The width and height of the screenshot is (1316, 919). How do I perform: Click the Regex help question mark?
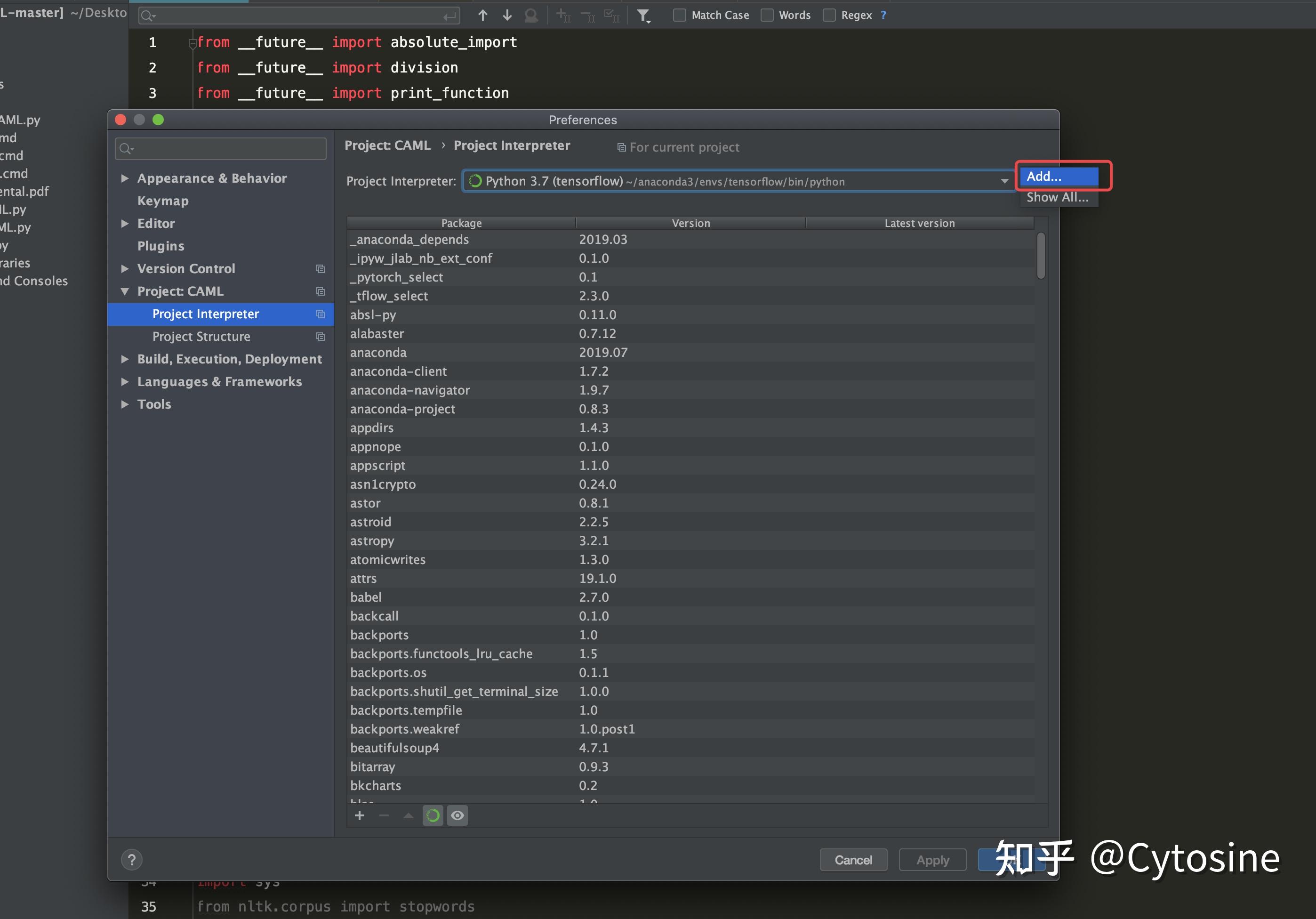883,16
